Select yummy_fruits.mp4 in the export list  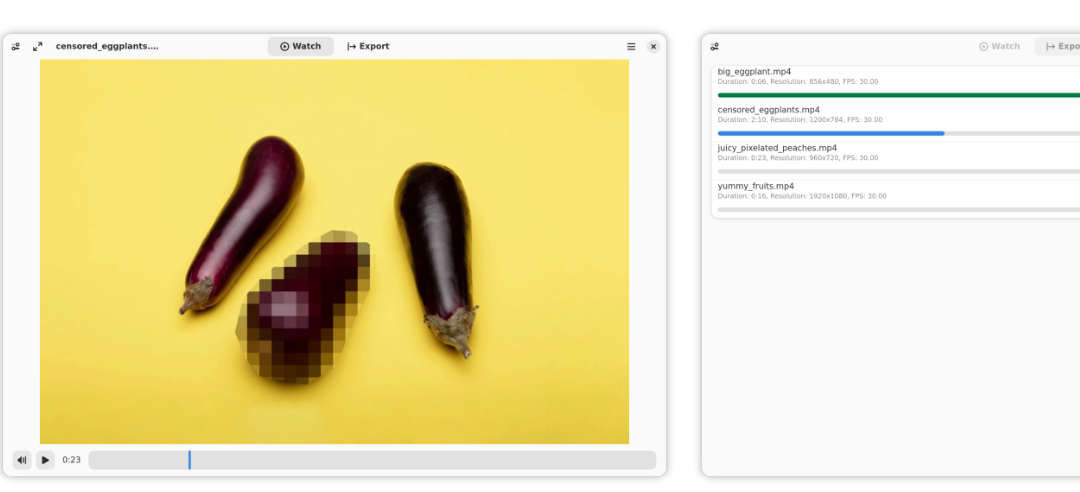756,186
